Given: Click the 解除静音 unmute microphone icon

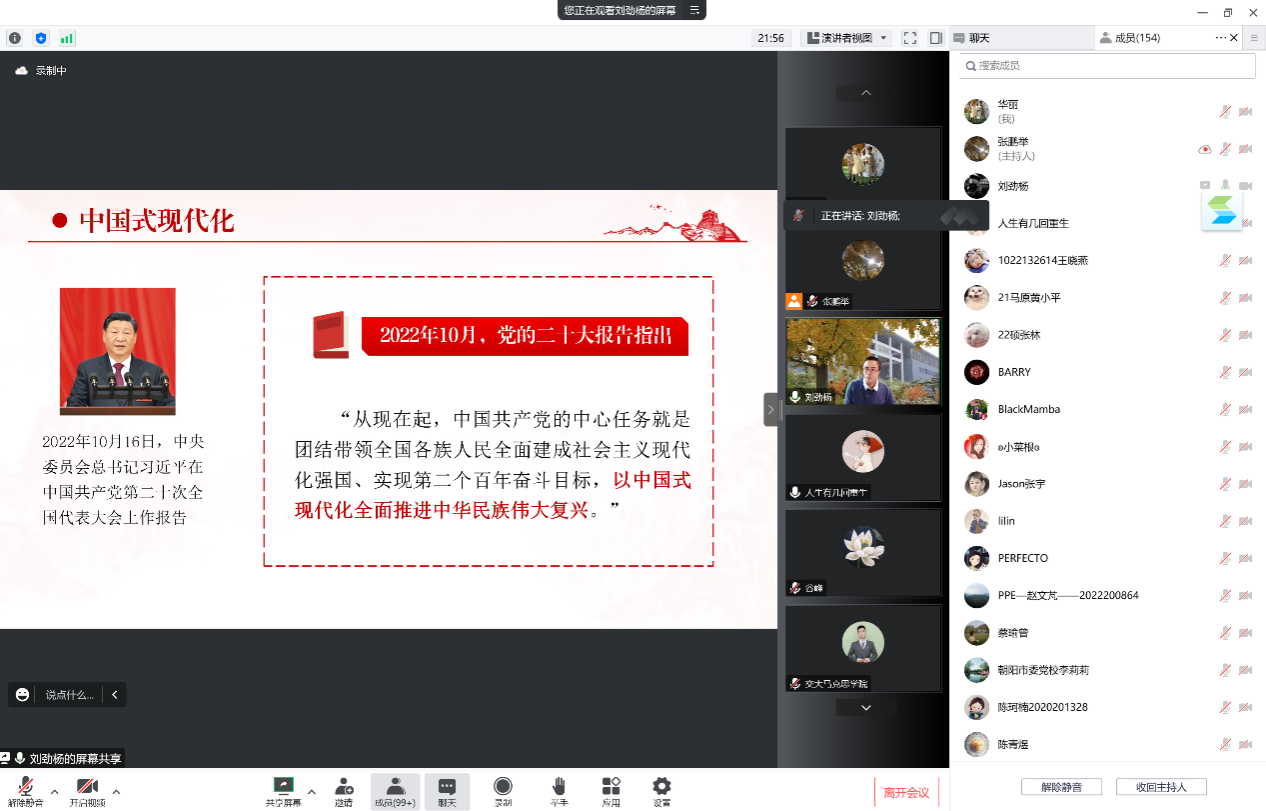Looking at the screenshot, I should coord(26,786).
